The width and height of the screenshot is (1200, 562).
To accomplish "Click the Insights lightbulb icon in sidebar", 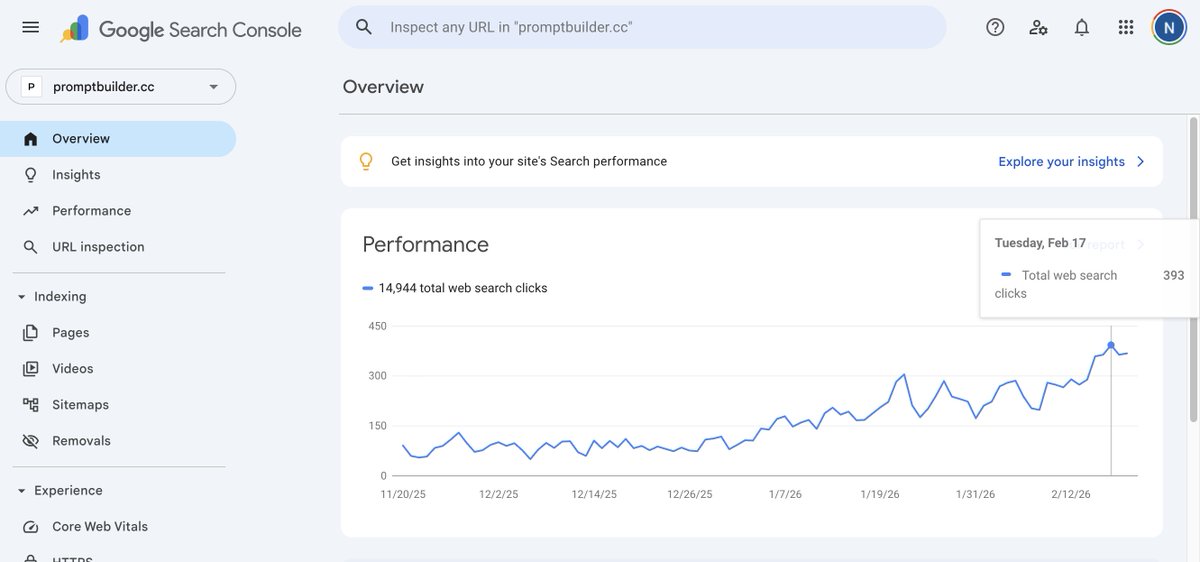I will pyautogui.click(x=31, y=175).
